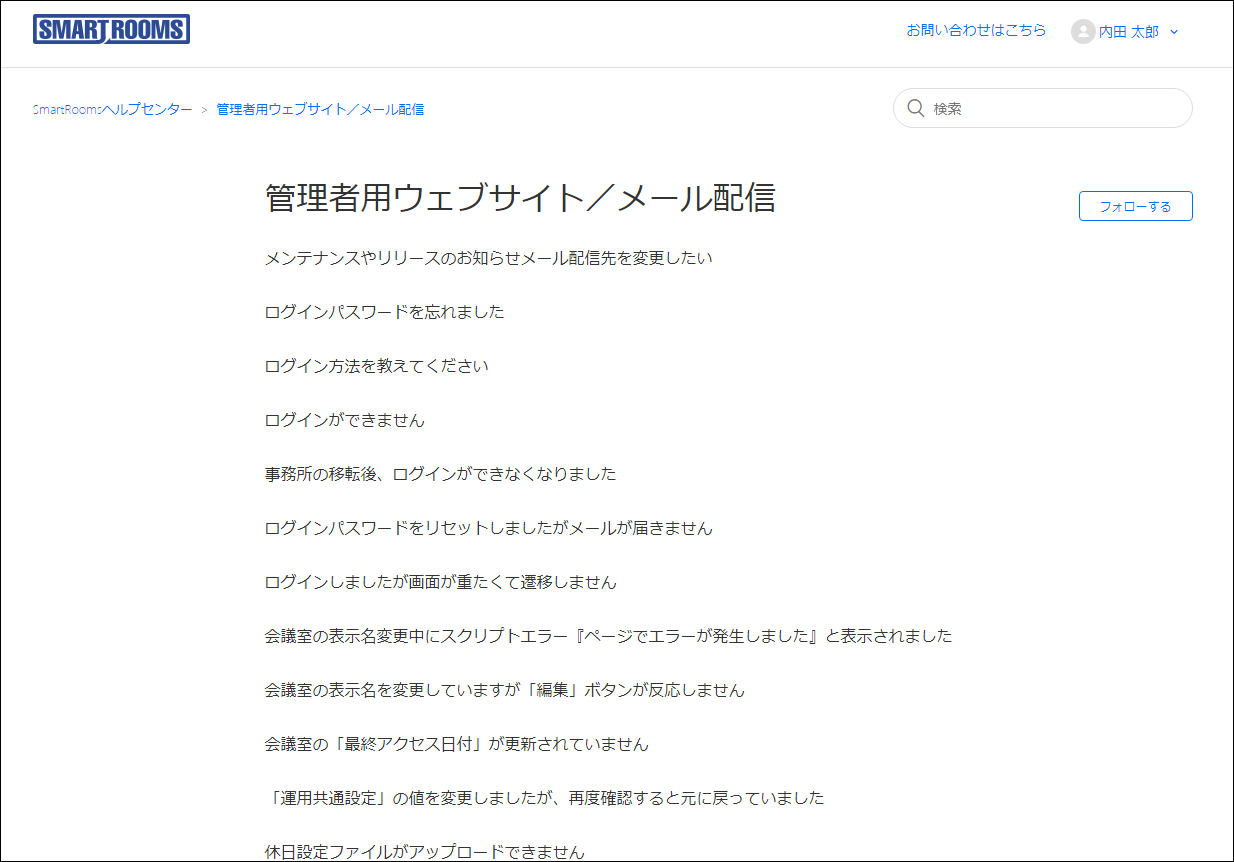Open ログインができません article
Image resolution: width=1234 pixels, height=862 pixels.
point(344,420)
